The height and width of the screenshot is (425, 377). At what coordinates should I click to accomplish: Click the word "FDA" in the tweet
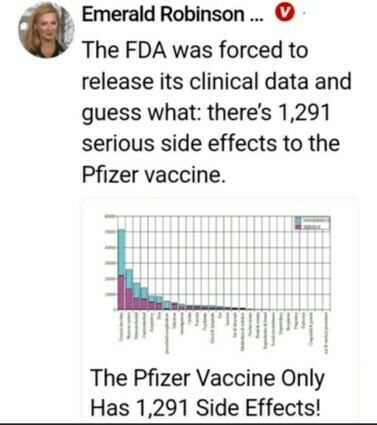146,49
